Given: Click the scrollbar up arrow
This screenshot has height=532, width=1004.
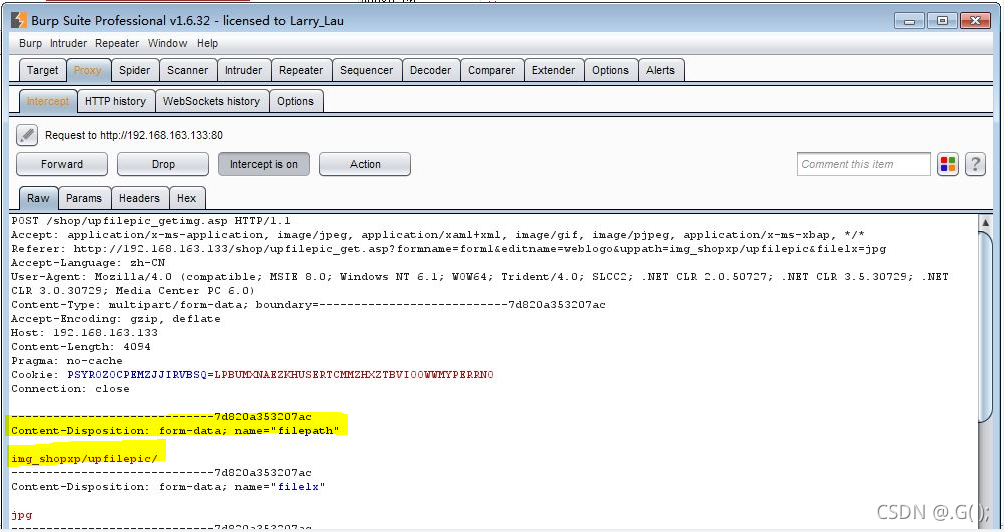Looking at the screenshot, I should click(x=986, y=223).
